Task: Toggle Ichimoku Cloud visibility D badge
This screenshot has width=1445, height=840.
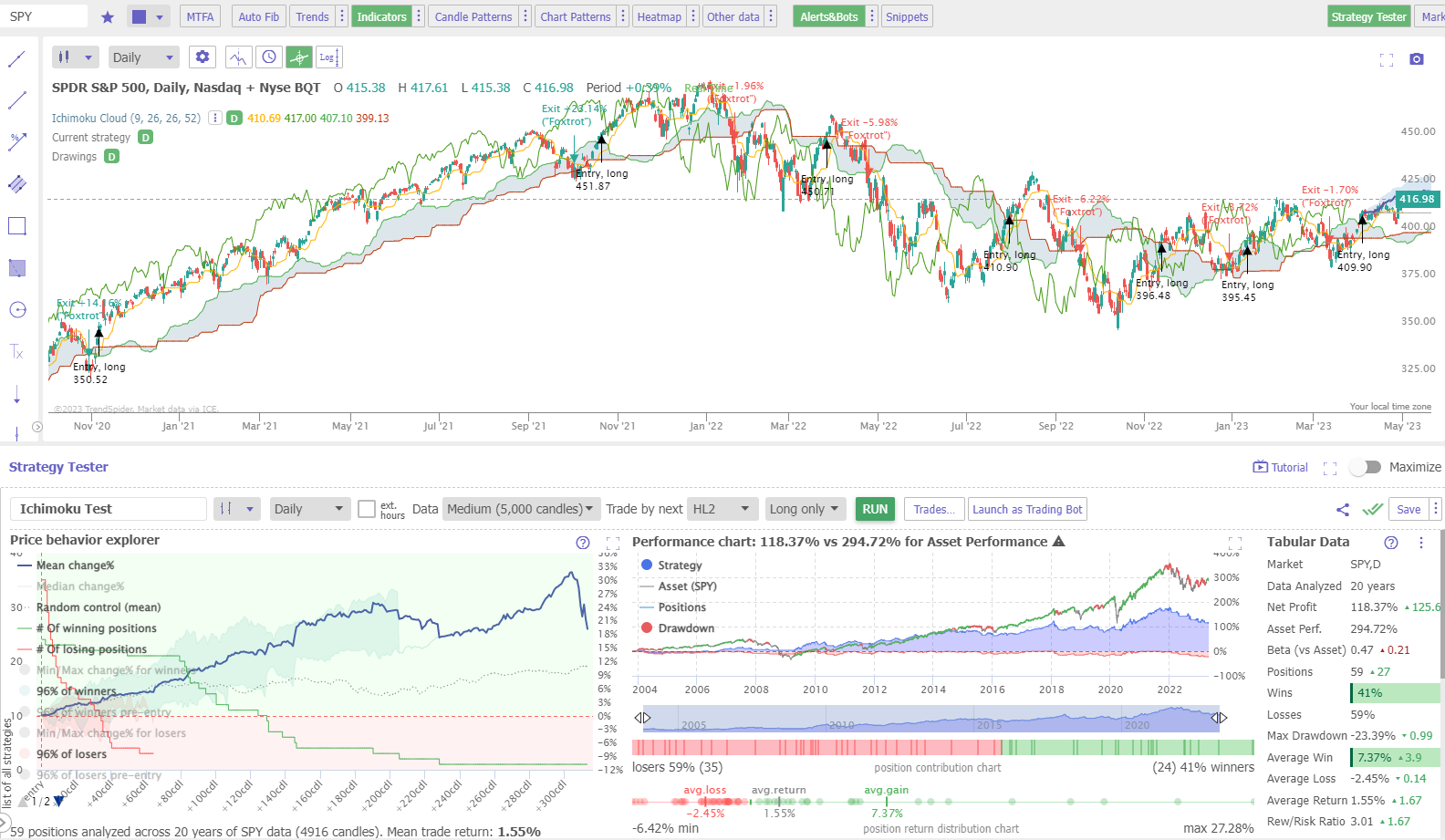Action: pyautogui.click(x=234, y=119)
